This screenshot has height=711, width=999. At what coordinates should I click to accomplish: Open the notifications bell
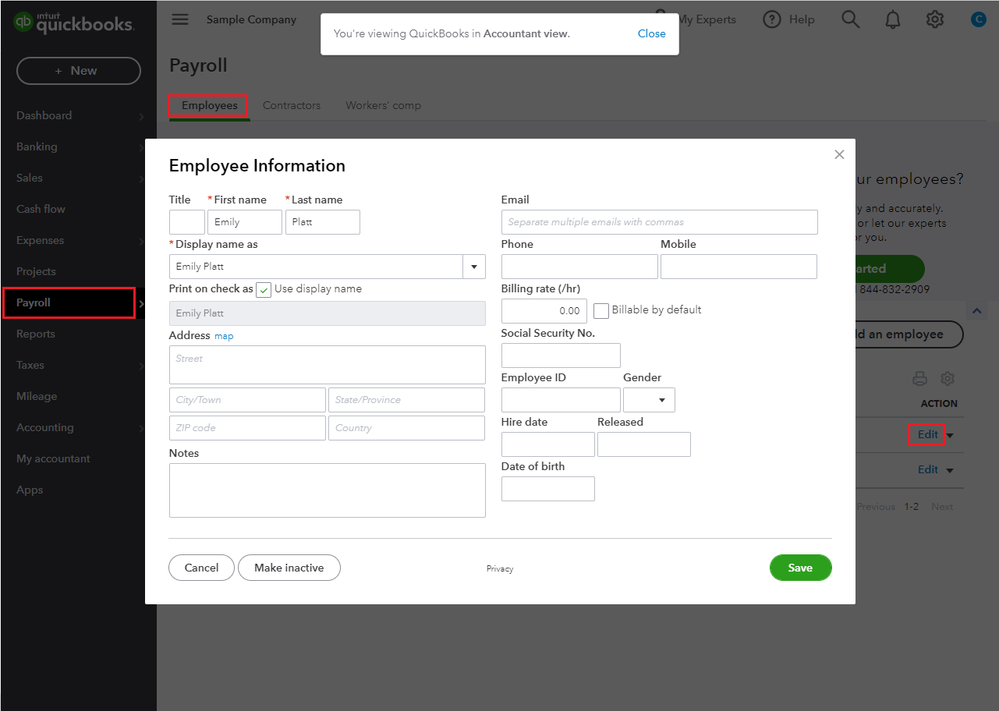point(893,20)
